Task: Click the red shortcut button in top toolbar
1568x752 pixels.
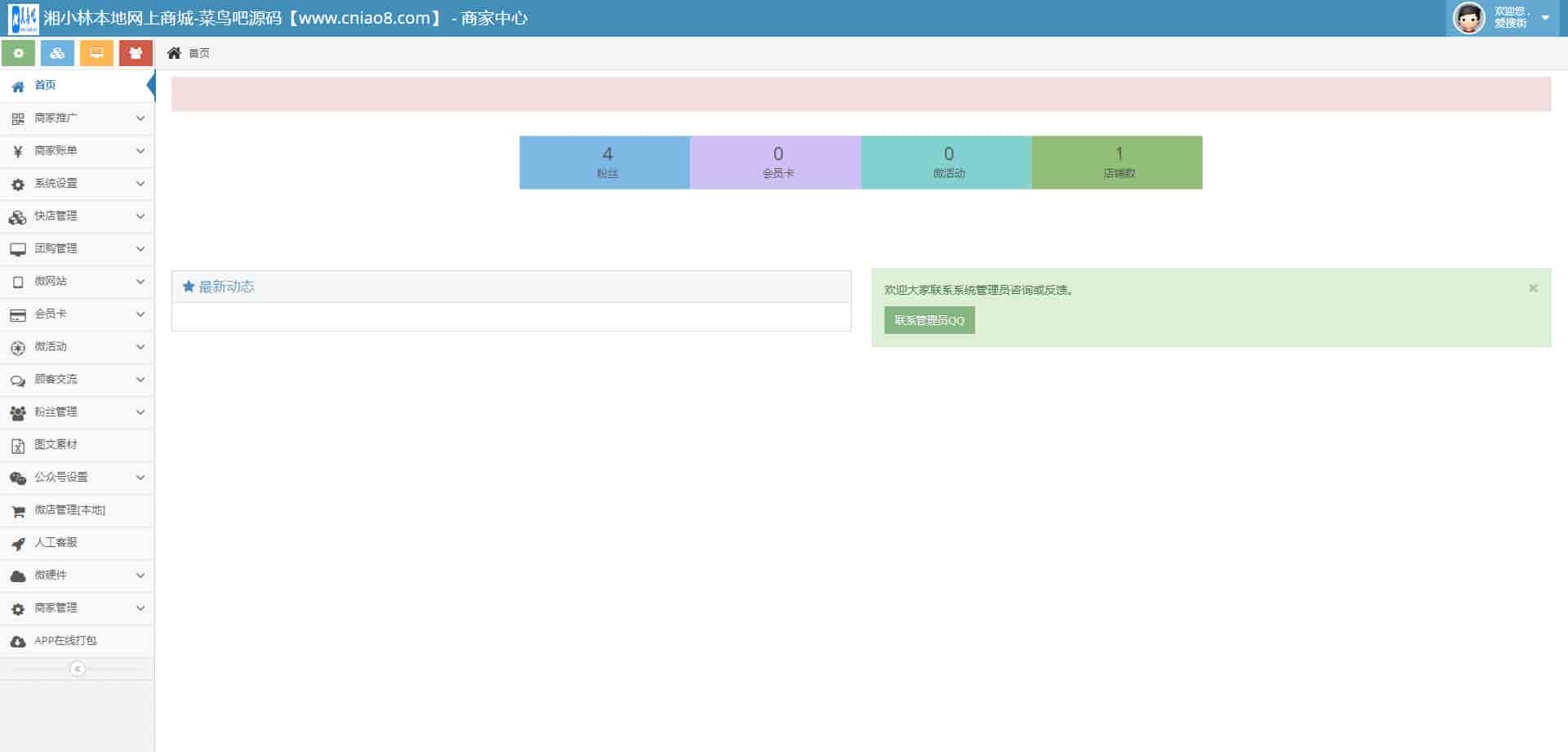Action: coord(136,53)
